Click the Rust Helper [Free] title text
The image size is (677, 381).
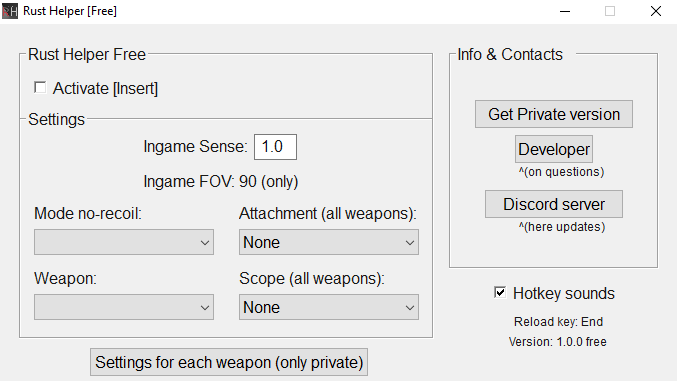(x=70, y=11)
